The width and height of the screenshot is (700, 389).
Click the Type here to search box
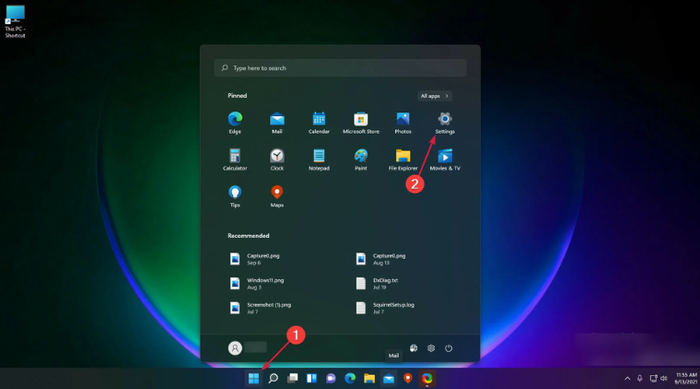[340, 68]
